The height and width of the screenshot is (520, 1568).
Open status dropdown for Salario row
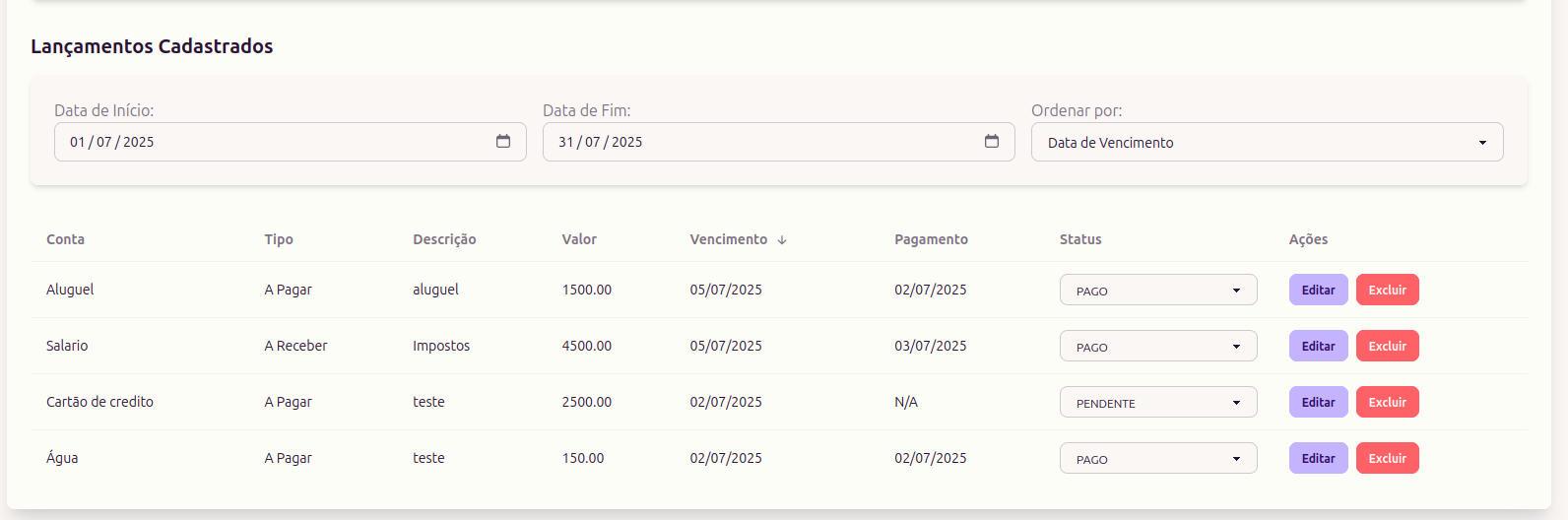pos(1158,347)
